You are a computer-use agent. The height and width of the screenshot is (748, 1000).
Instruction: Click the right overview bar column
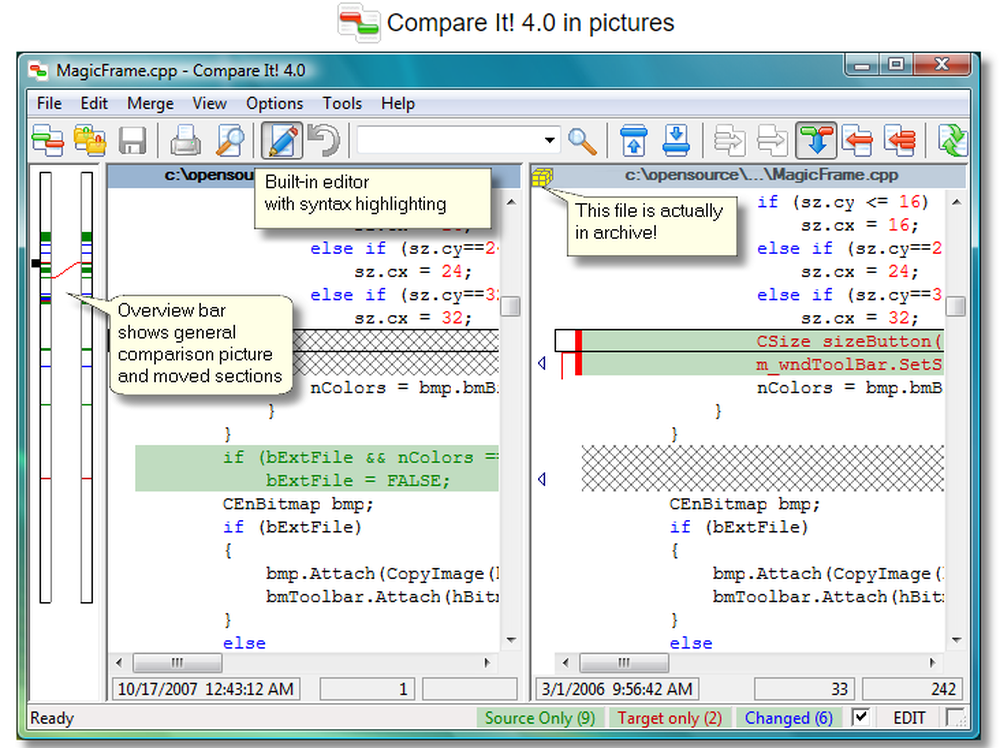tap(87, 387)
